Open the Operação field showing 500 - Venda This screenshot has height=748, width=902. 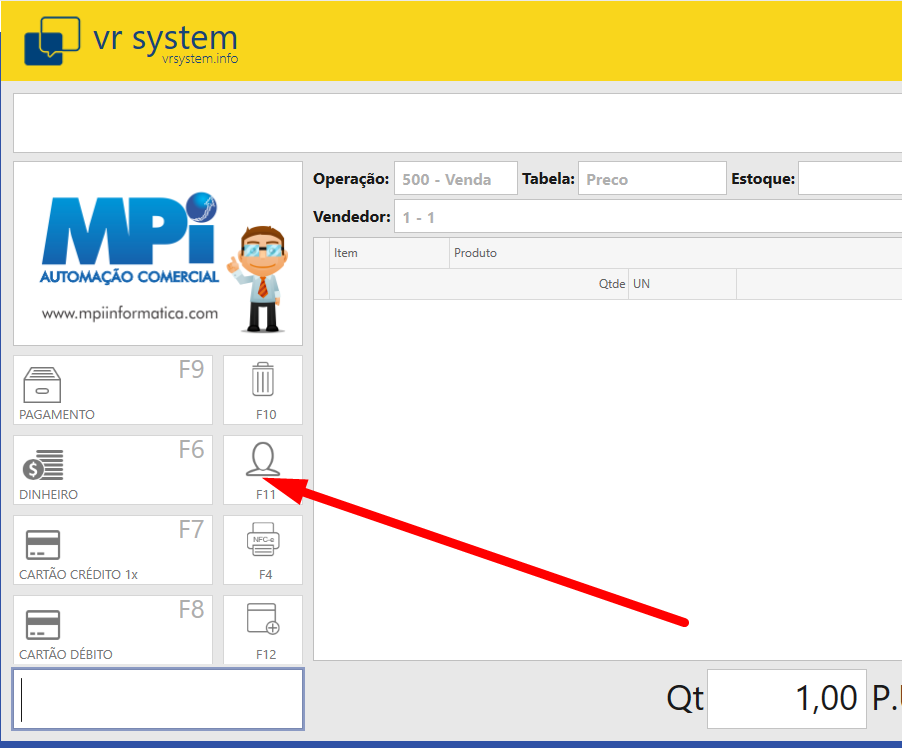tap(455, 179)
